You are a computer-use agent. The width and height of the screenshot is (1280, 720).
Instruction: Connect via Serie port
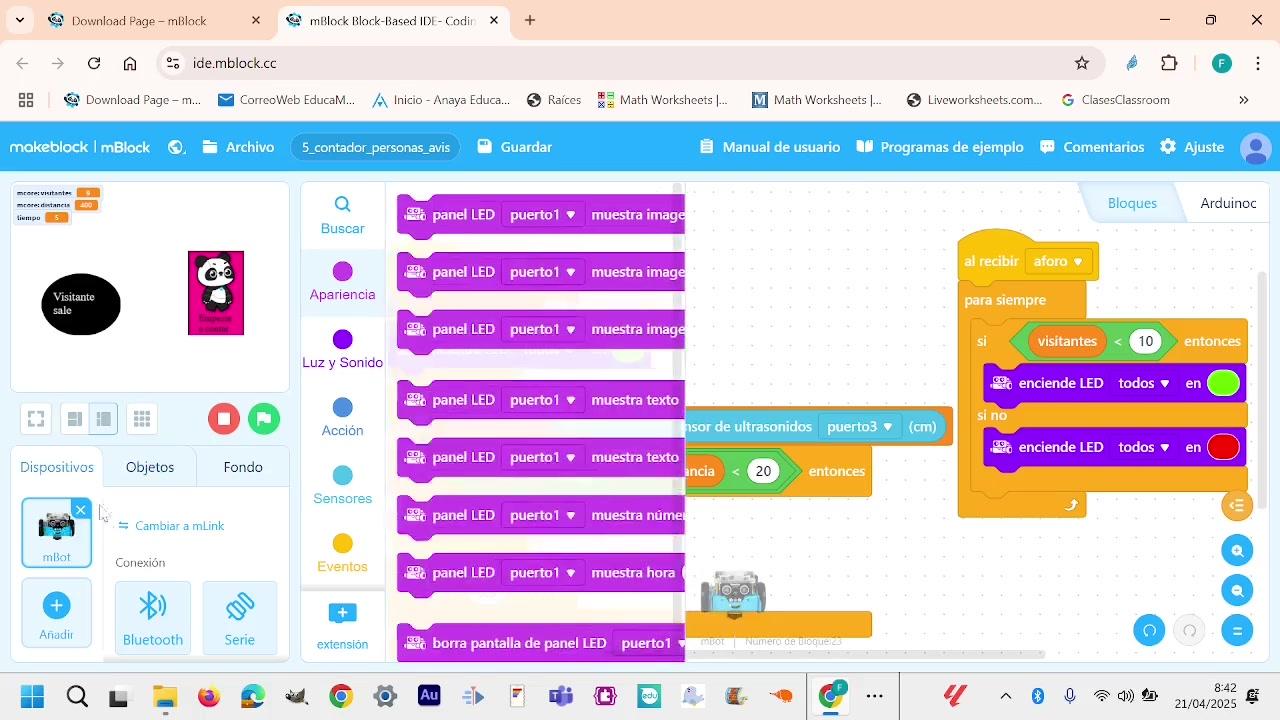[240, 619]
